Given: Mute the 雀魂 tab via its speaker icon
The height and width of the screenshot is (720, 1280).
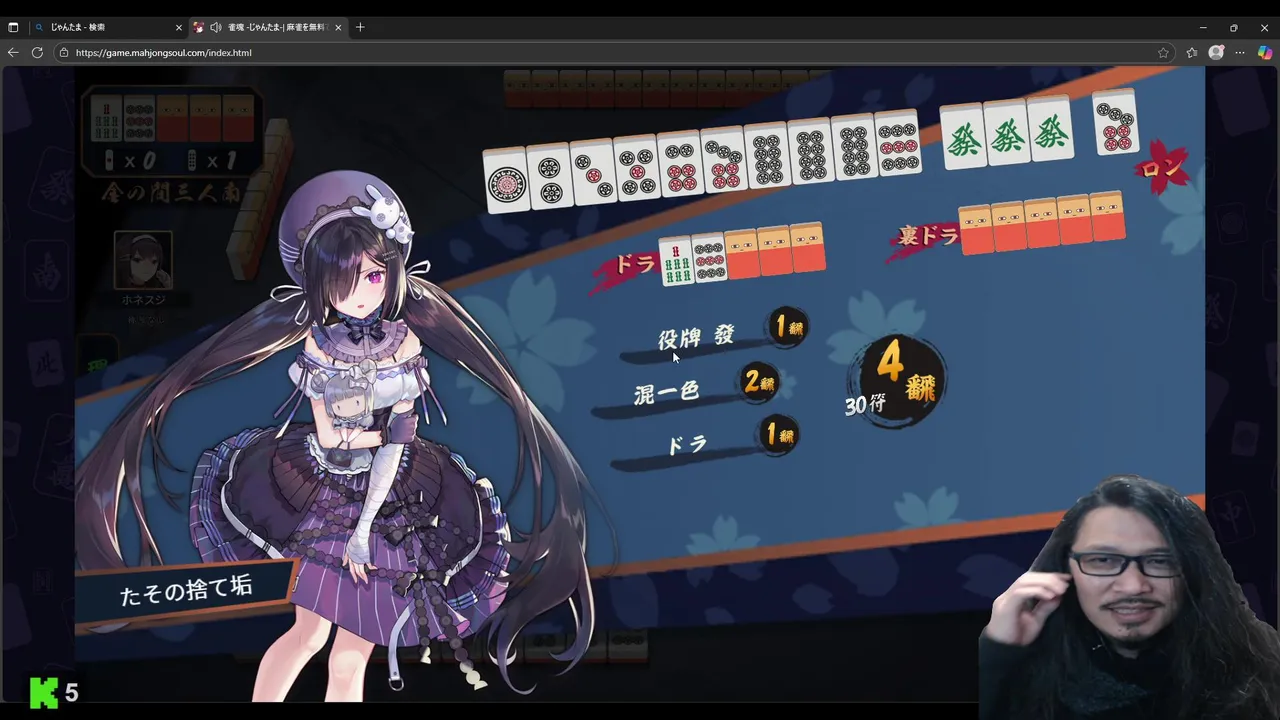Looking at the screenshot, I should [x=215, y=27].
